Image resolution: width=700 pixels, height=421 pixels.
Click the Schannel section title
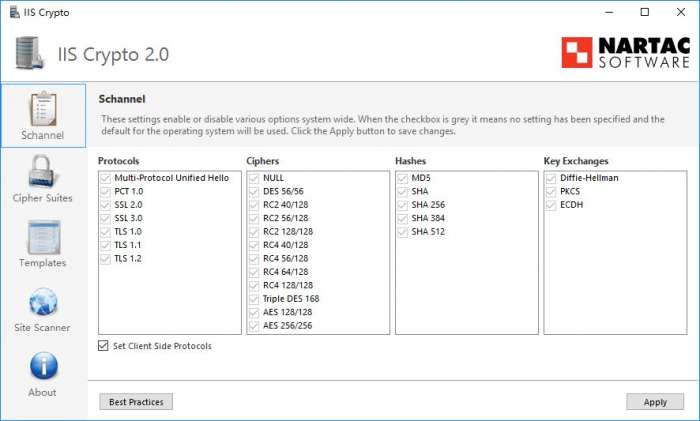122,99
